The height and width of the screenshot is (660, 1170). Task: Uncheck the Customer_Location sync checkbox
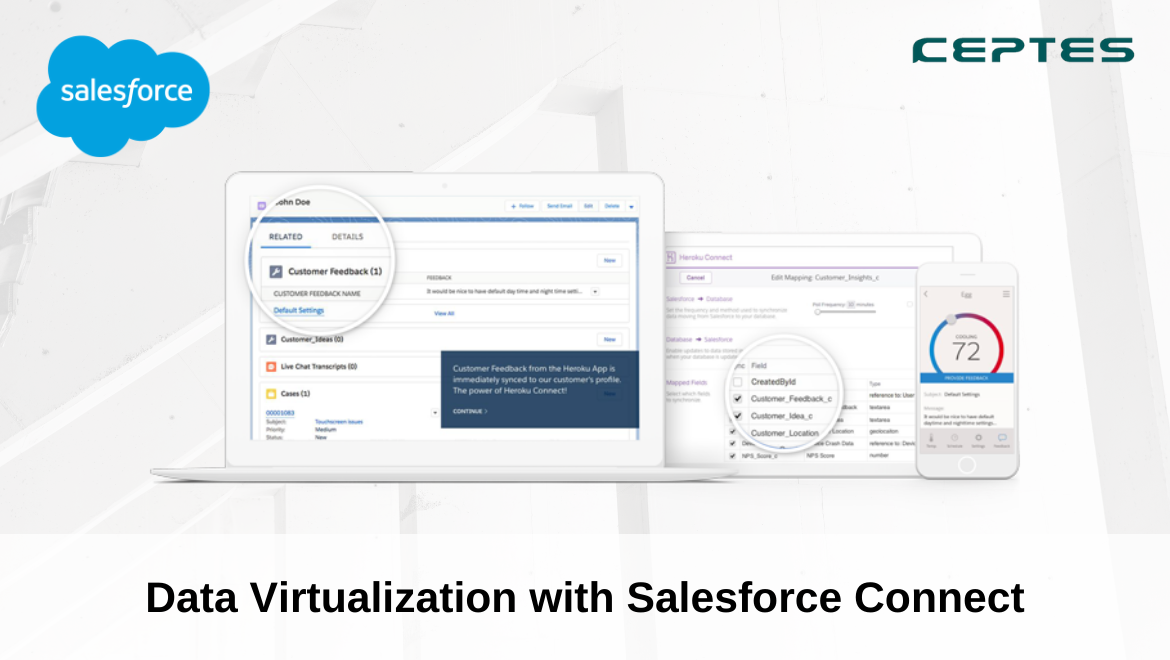pos(732,432)
